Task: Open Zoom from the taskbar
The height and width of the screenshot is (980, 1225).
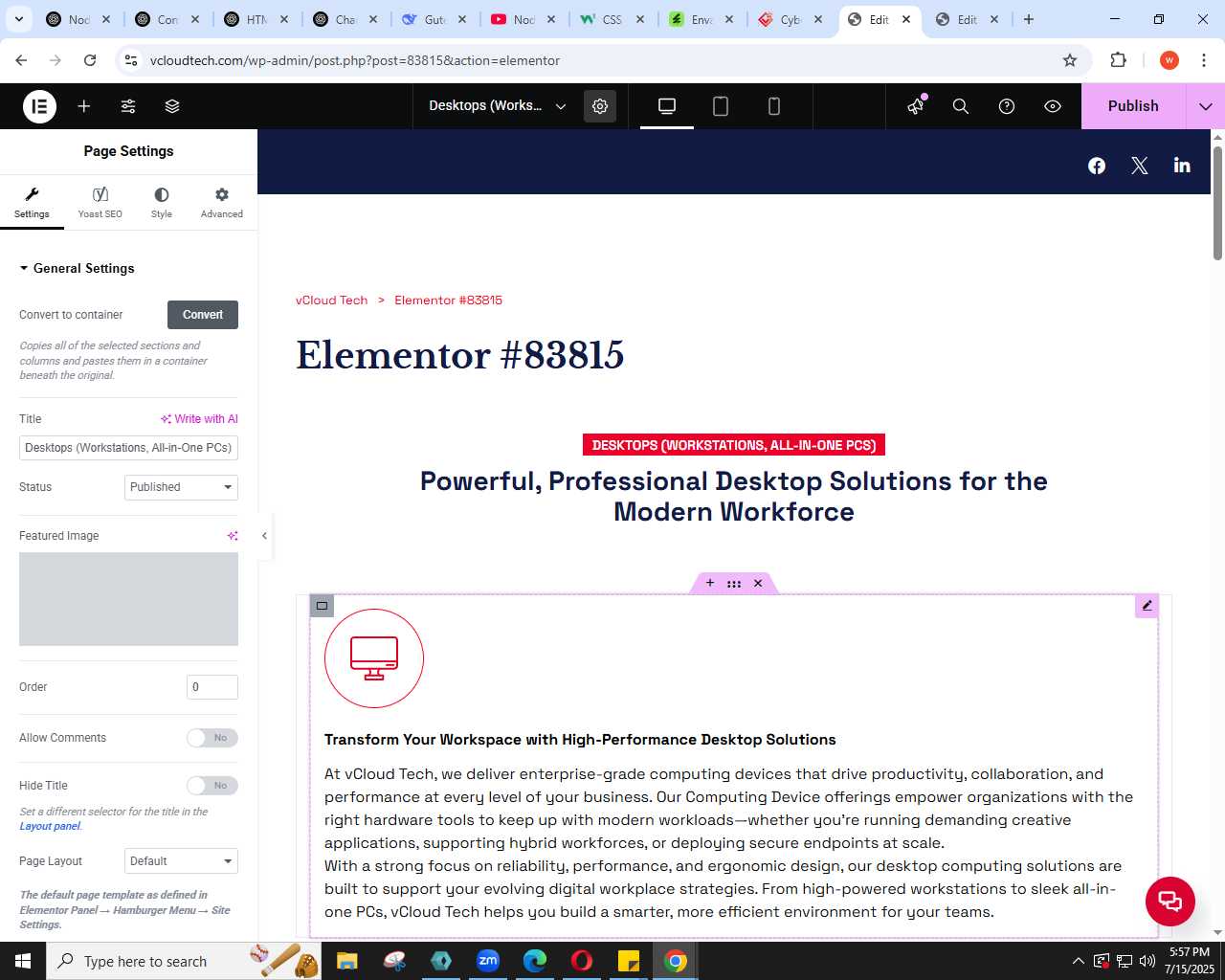Action: click(x=488, y=961)
